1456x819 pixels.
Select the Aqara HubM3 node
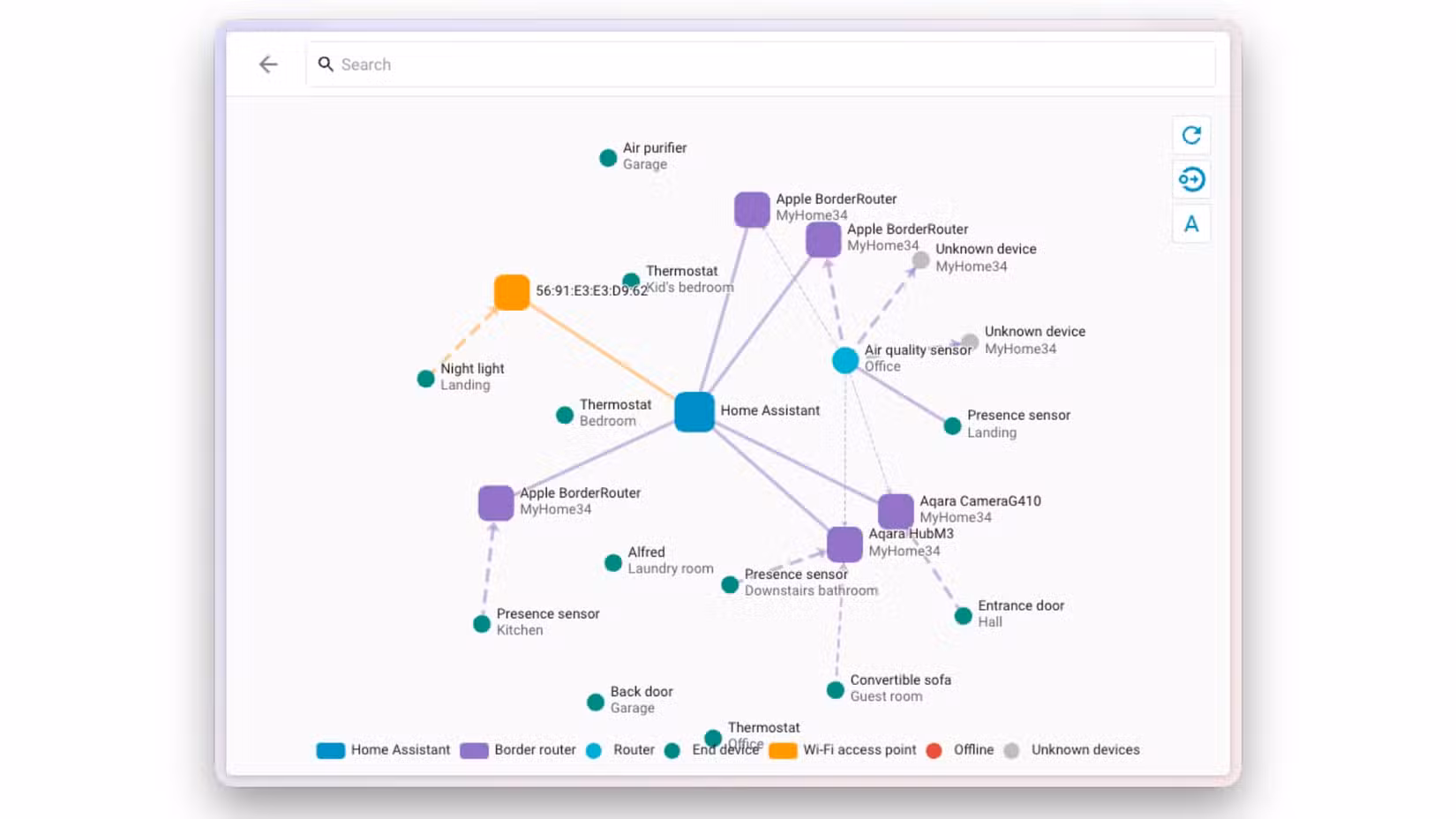(x=844, y=545)
